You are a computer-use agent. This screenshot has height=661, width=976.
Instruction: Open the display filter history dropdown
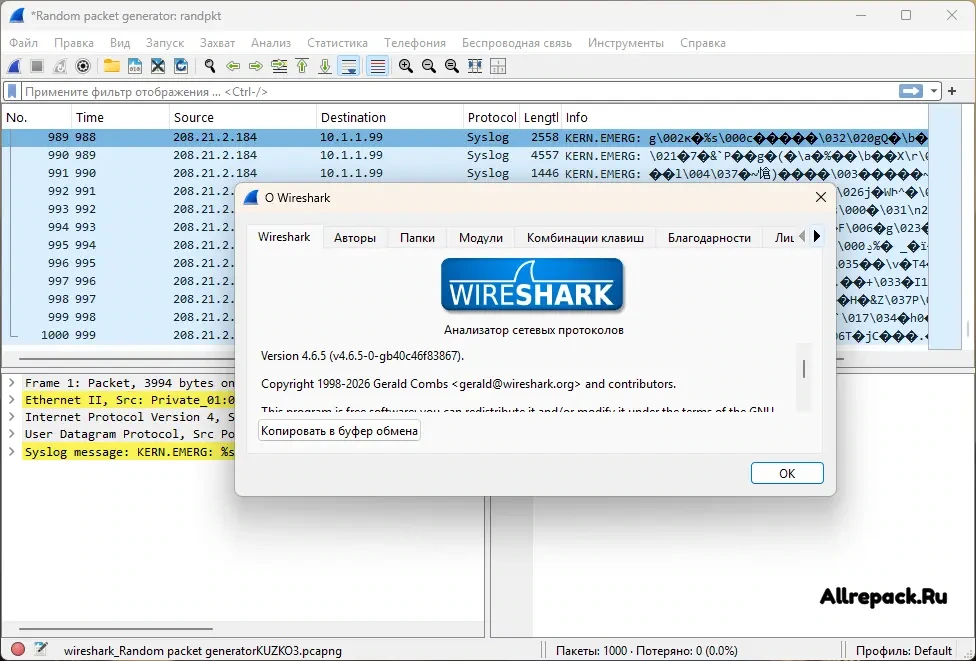(934, 91)
